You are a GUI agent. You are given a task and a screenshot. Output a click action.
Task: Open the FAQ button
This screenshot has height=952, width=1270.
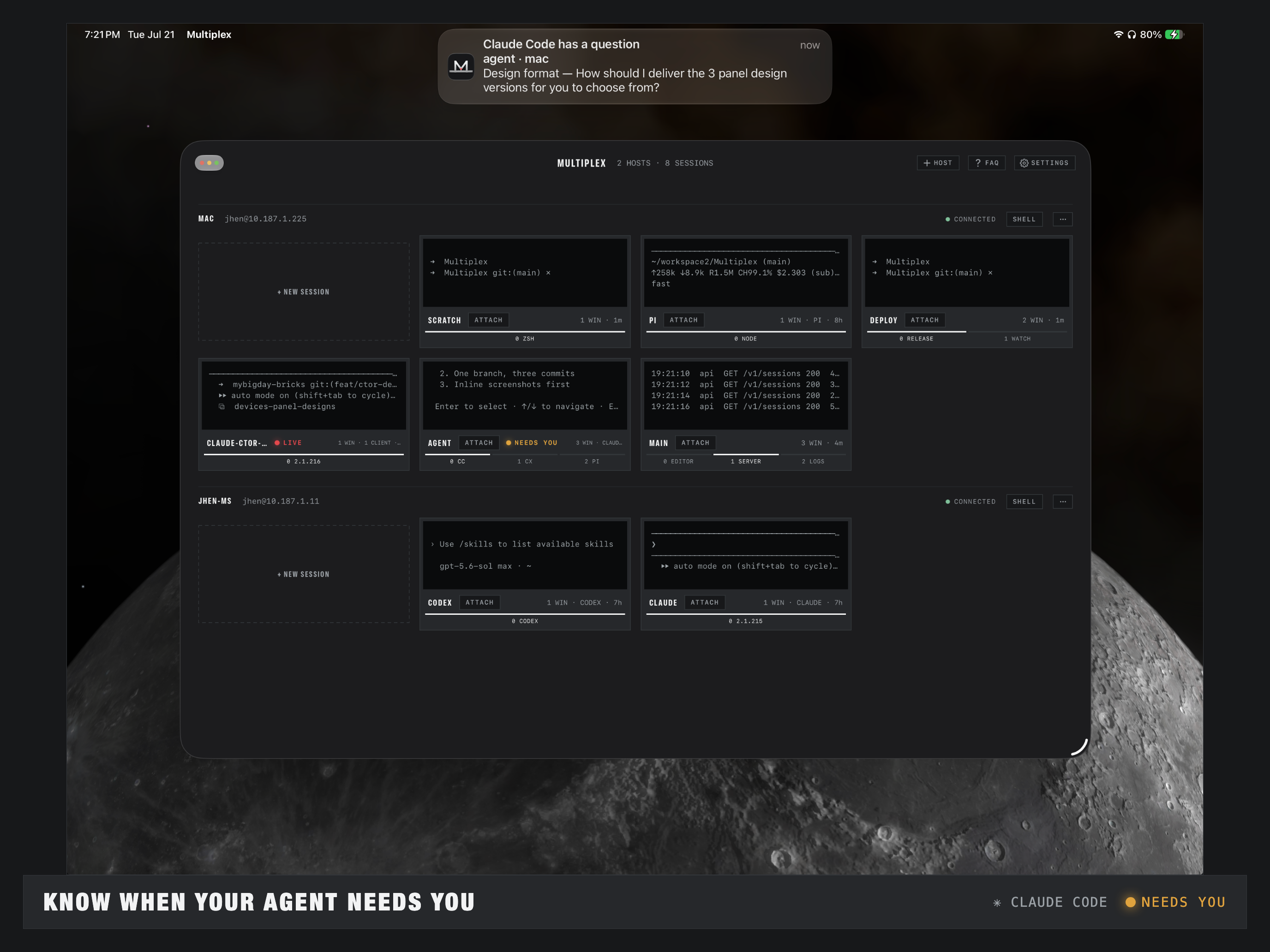[986, 163]
